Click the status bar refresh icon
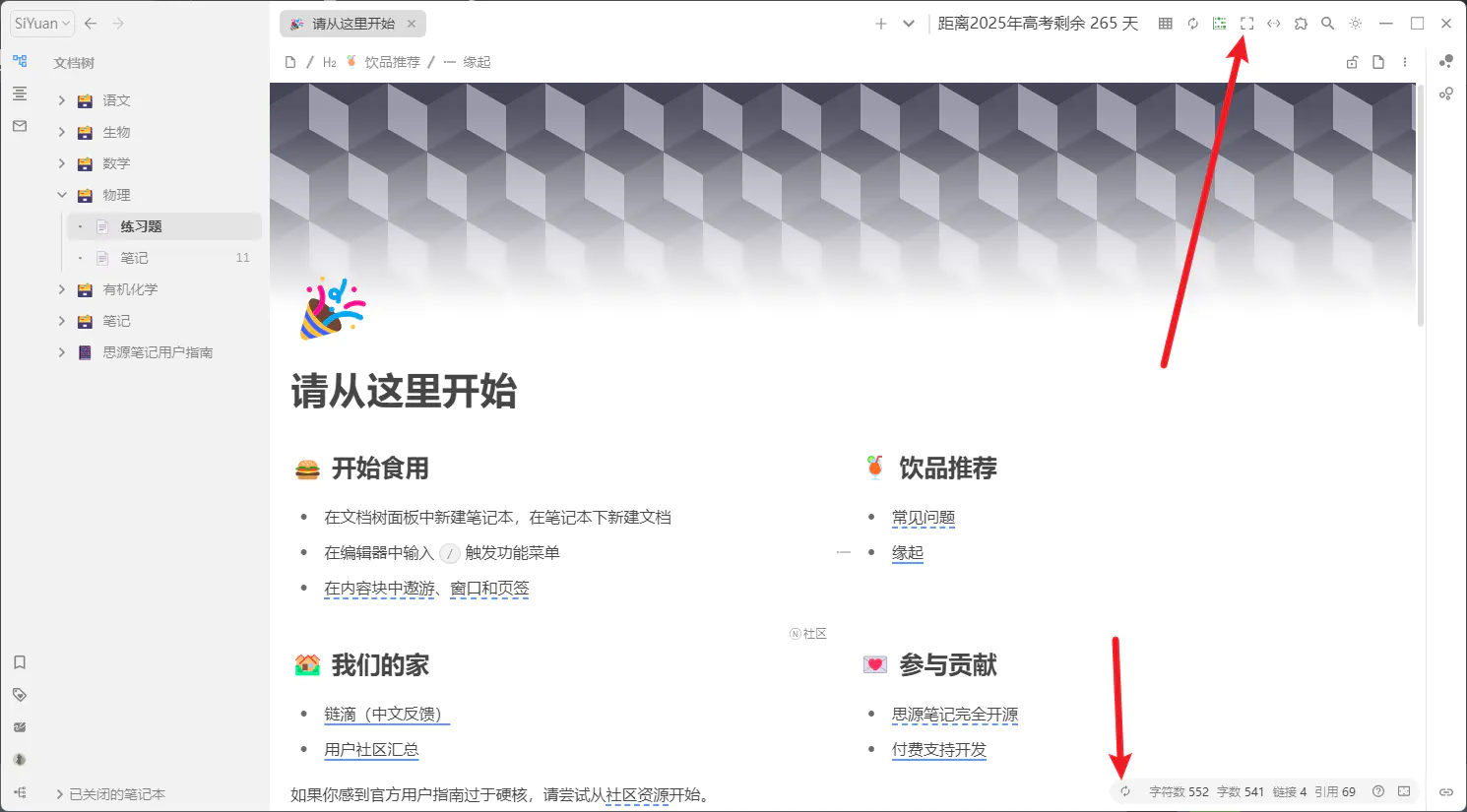 coord(1125,791)
